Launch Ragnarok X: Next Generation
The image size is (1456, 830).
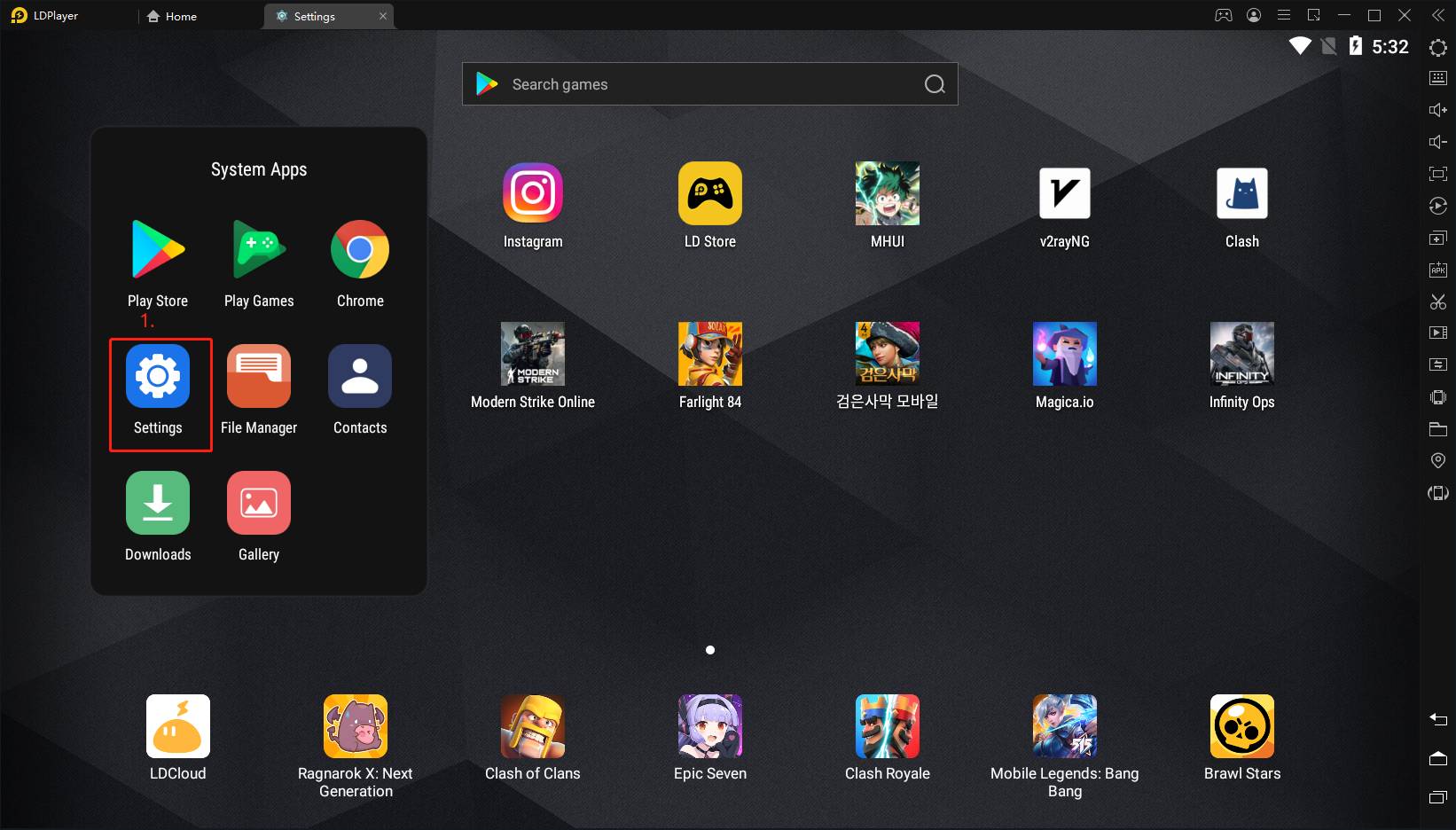tap(356, 726)
